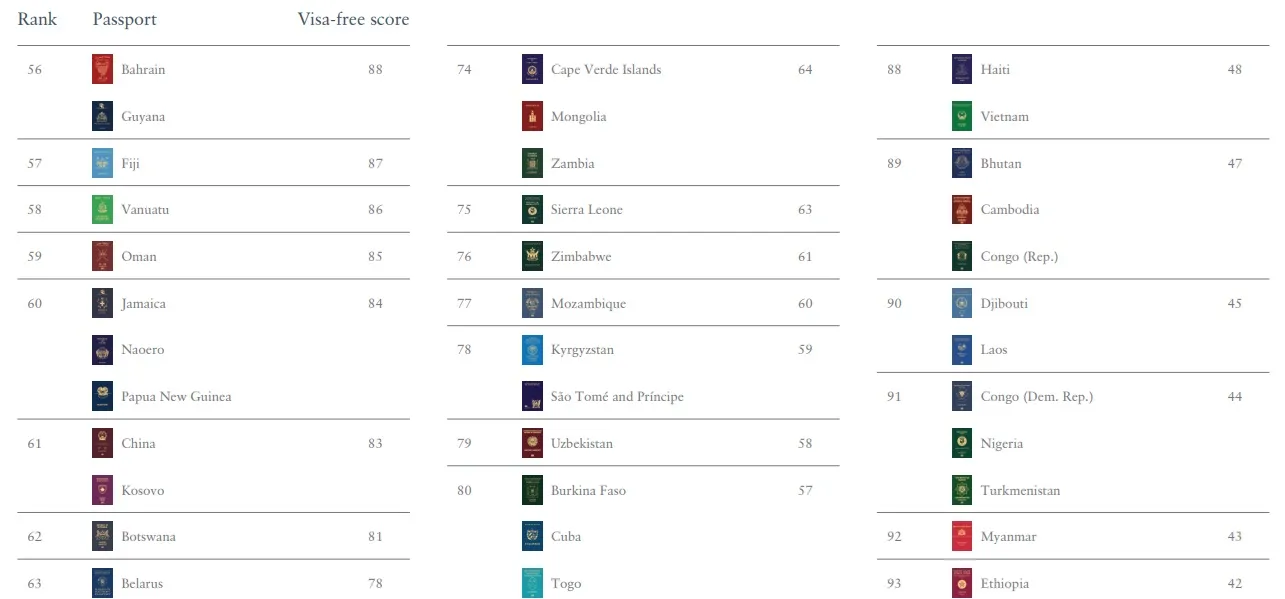
Task: Click the light blue Fiji passport icon
Action: click(102, 163)
